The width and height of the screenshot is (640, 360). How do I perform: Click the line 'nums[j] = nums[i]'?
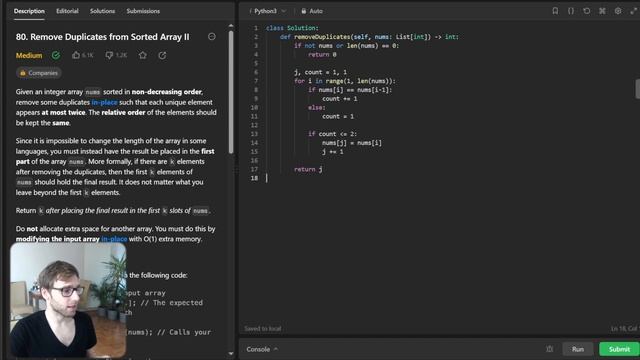click(352, 142)
